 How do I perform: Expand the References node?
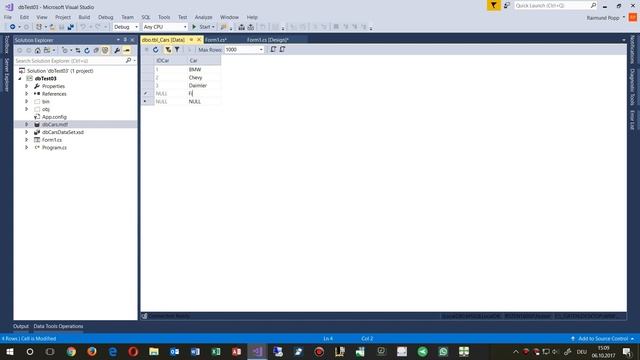27,94
